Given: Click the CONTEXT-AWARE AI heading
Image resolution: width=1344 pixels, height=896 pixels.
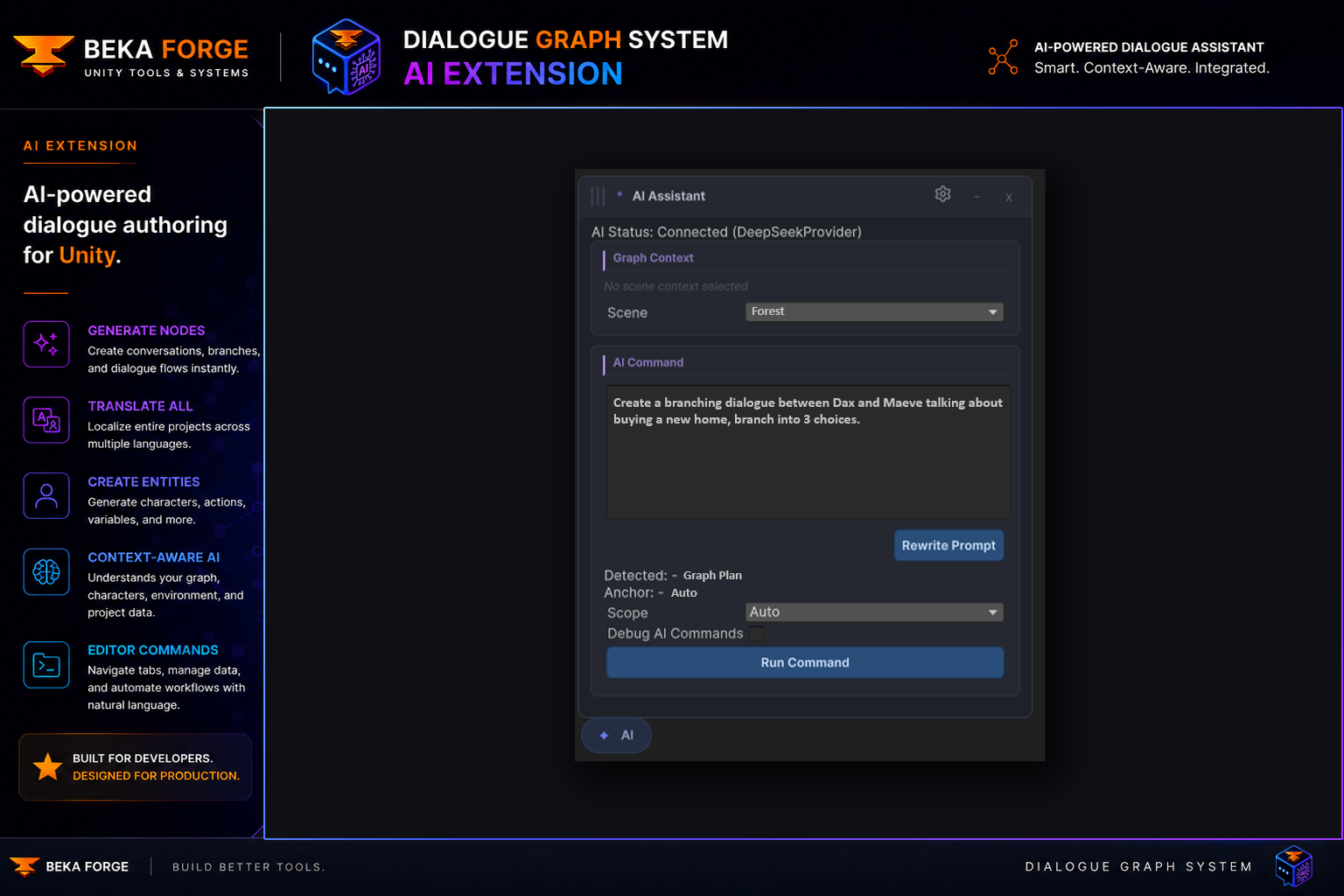Looking at the screenshot, I should click(x=153, y=557).
